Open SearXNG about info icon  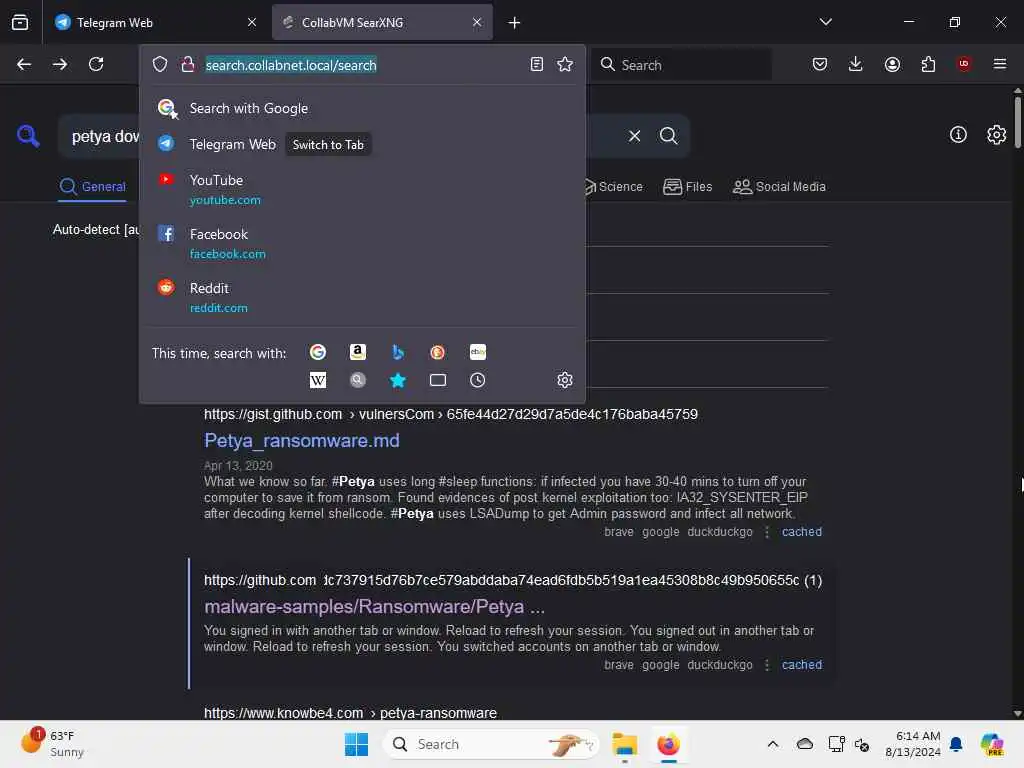[x=958, y=135]
